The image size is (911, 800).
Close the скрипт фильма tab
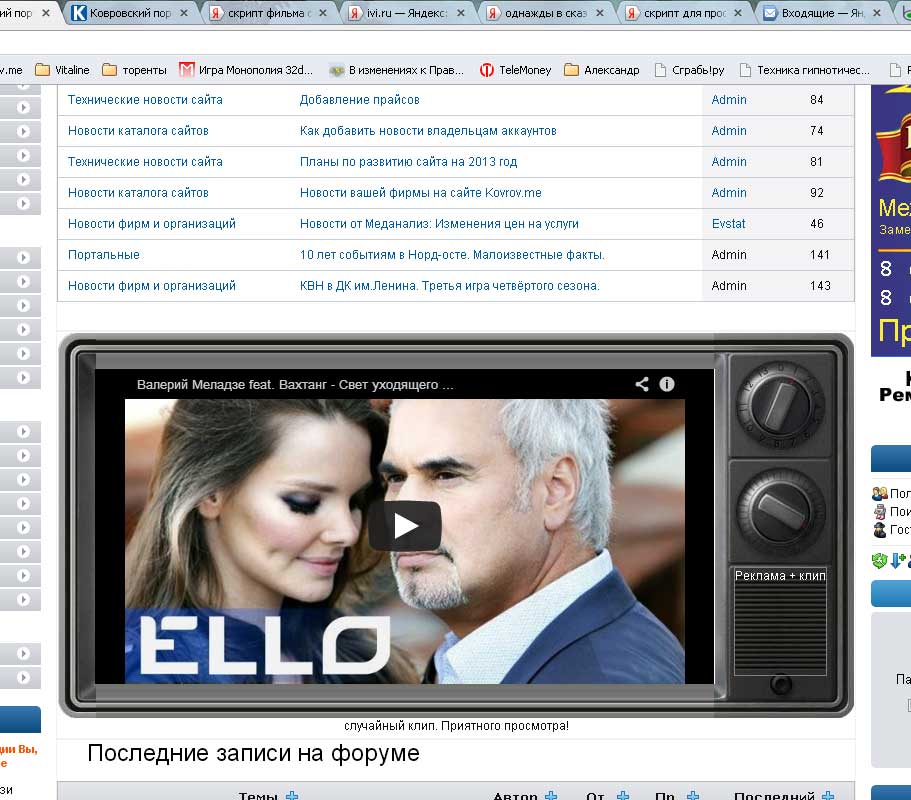tap(322, 13)
